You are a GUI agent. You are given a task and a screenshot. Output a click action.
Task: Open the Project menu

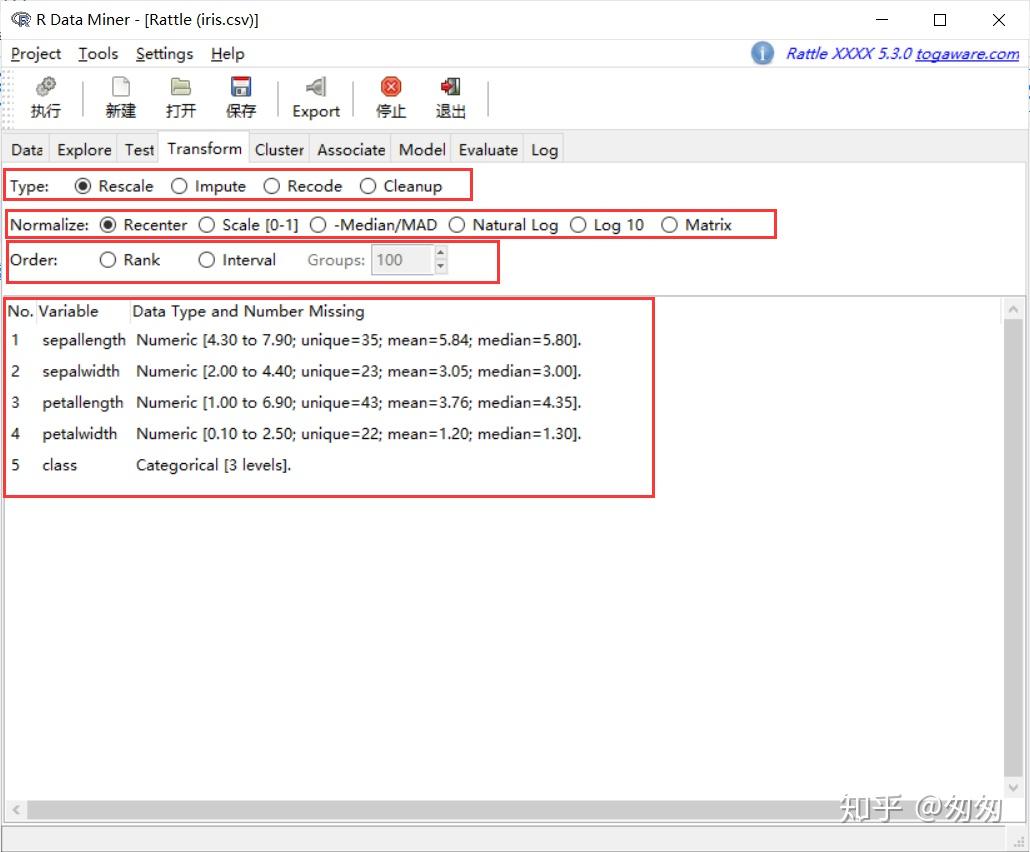point(36,54)
